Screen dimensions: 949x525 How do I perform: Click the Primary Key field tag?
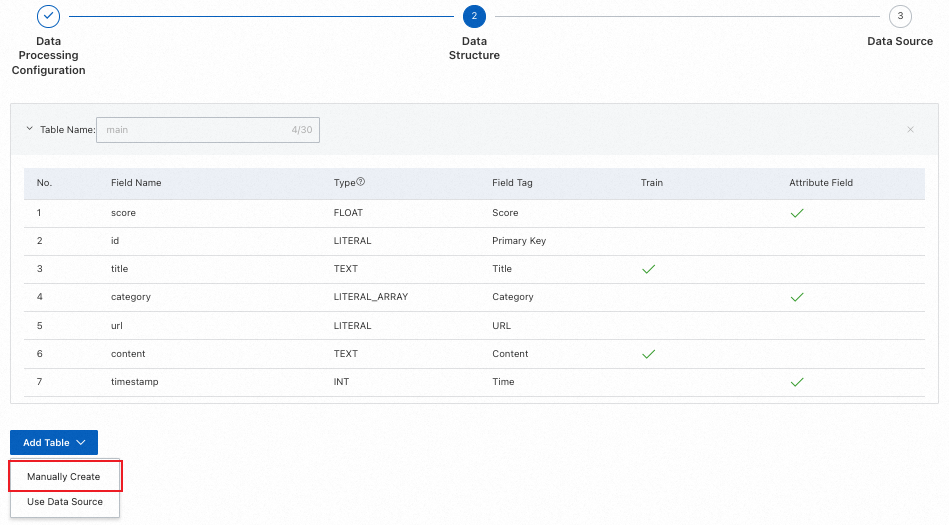(x=519, y=241)
